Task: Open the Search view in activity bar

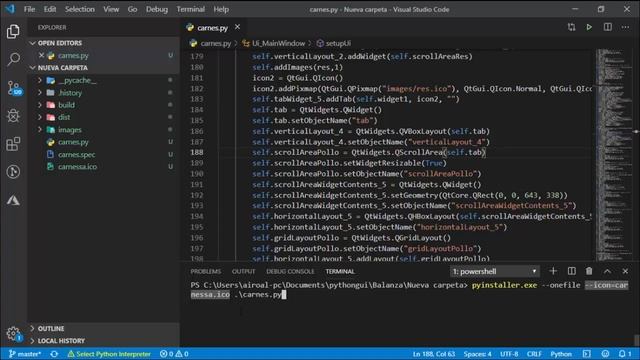Action: [x=13, y=59]
